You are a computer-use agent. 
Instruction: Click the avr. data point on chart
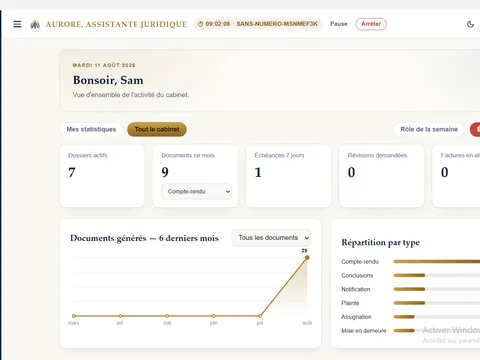[120, 316]
